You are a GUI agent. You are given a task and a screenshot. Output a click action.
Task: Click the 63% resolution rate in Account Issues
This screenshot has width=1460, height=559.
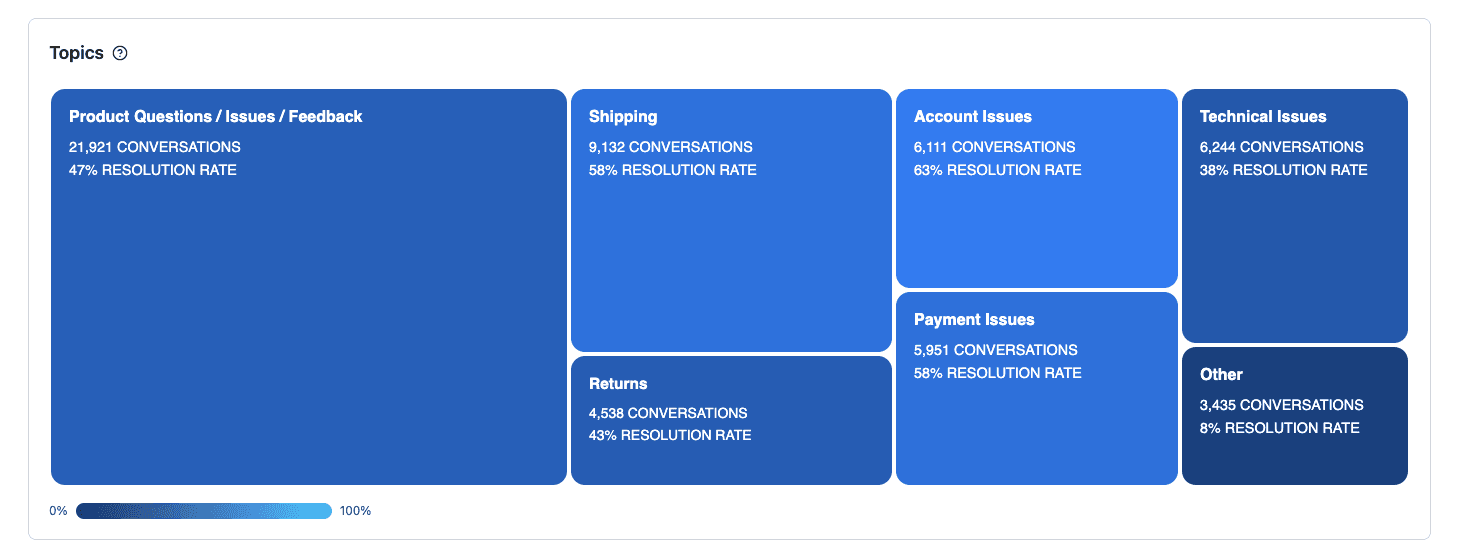pyautogui.click(x=997, y=170)
